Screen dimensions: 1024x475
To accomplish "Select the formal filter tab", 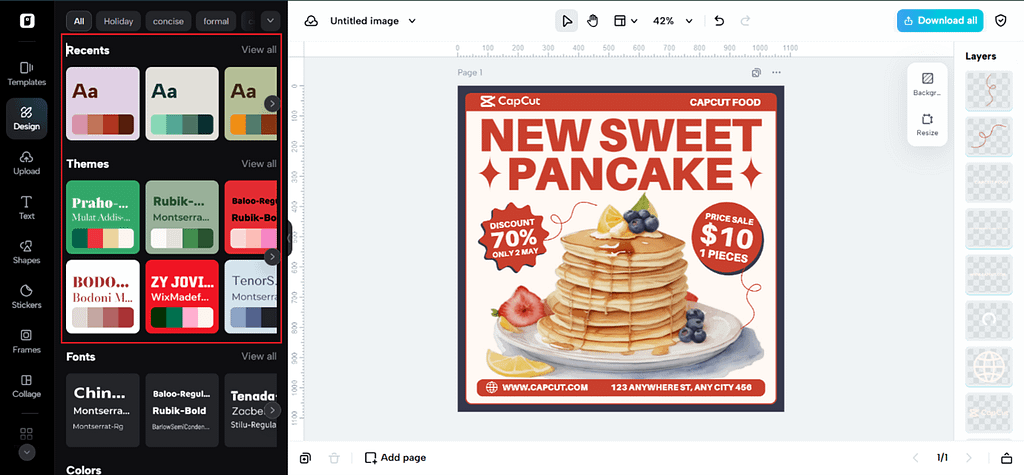I will point(215,20).
